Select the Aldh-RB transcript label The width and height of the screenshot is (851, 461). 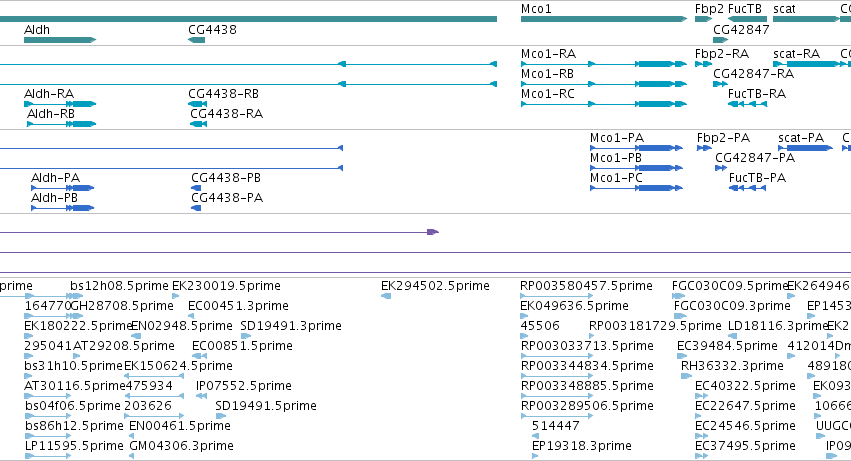(x=50, y=114)
